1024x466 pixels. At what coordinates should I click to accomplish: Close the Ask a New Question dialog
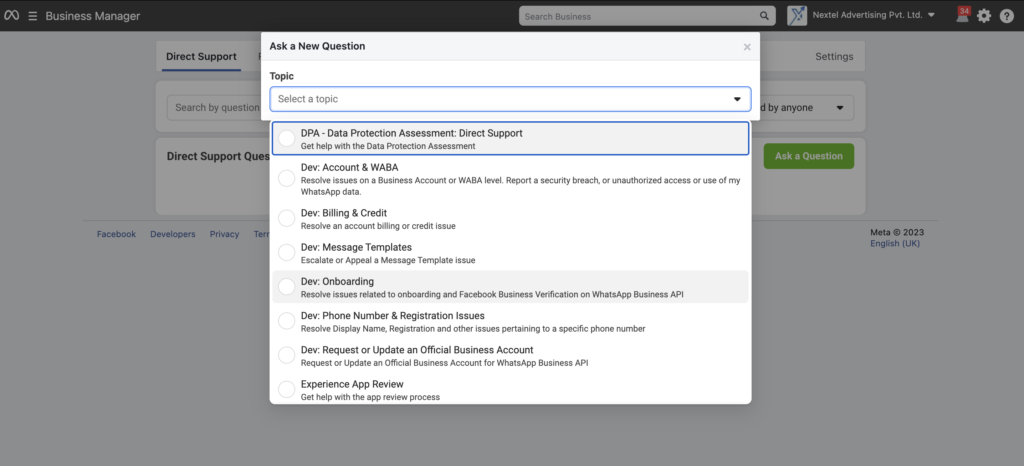click(x=747, y=47)
